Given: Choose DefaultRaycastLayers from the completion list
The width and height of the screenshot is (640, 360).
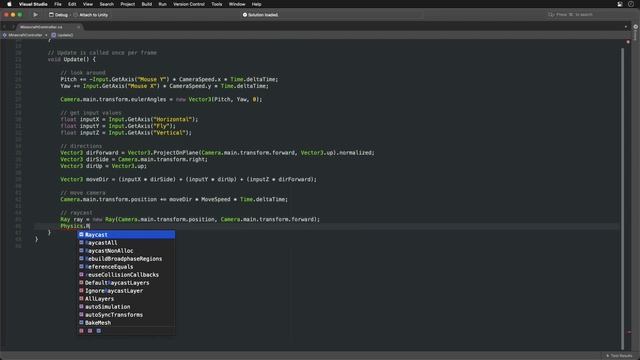Looking at the screenshot, I should pyautogui.click(x=126, y=283).
